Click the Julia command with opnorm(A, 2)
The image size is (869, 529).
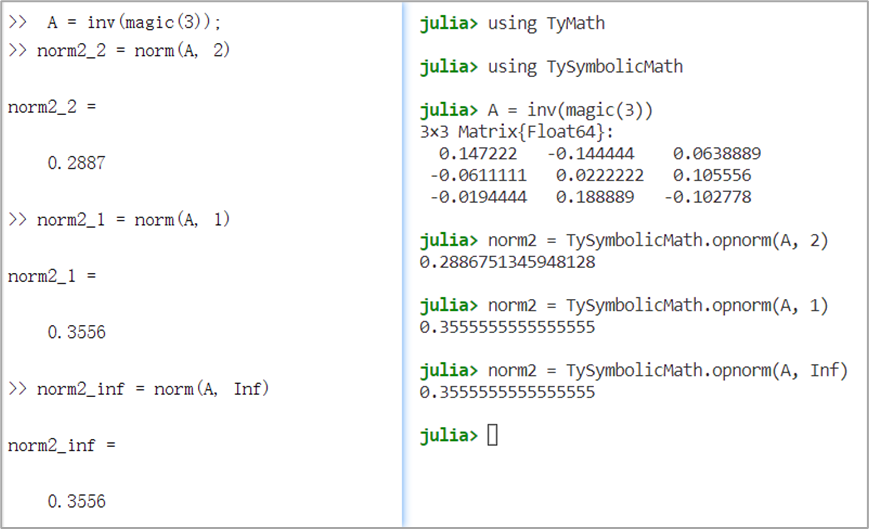pyautogui.click(x=658, y=240)
